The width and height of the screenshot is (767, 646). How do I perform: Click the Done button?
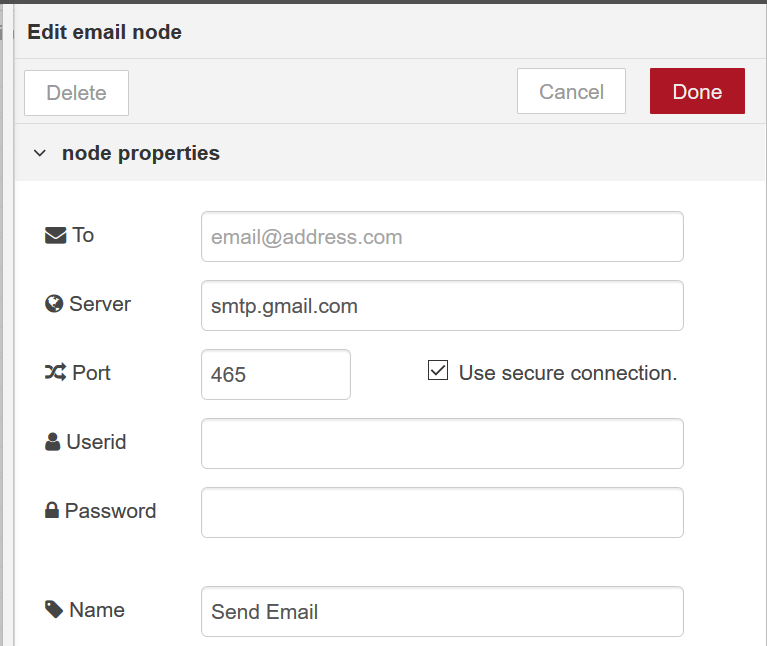coord(697,91)
